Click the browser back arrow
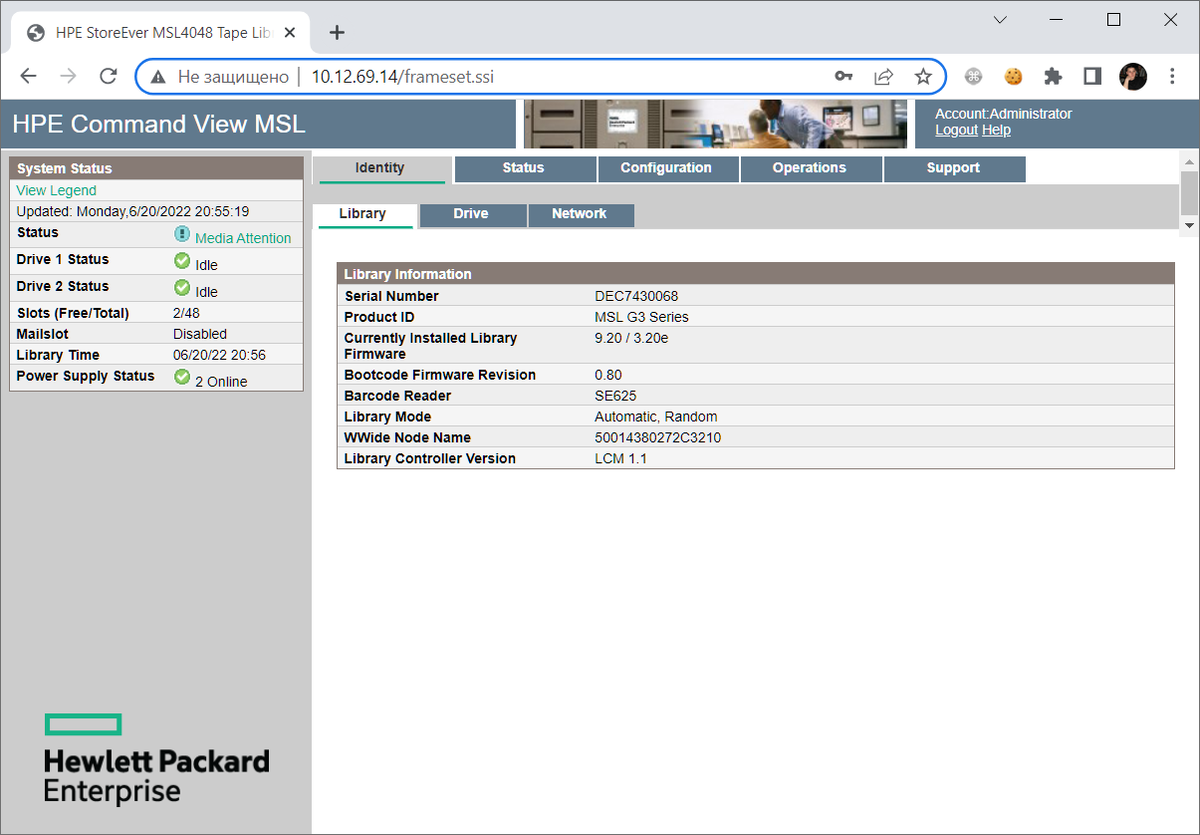Screen dimensions: 1200x835 click(x=28, y=76)
